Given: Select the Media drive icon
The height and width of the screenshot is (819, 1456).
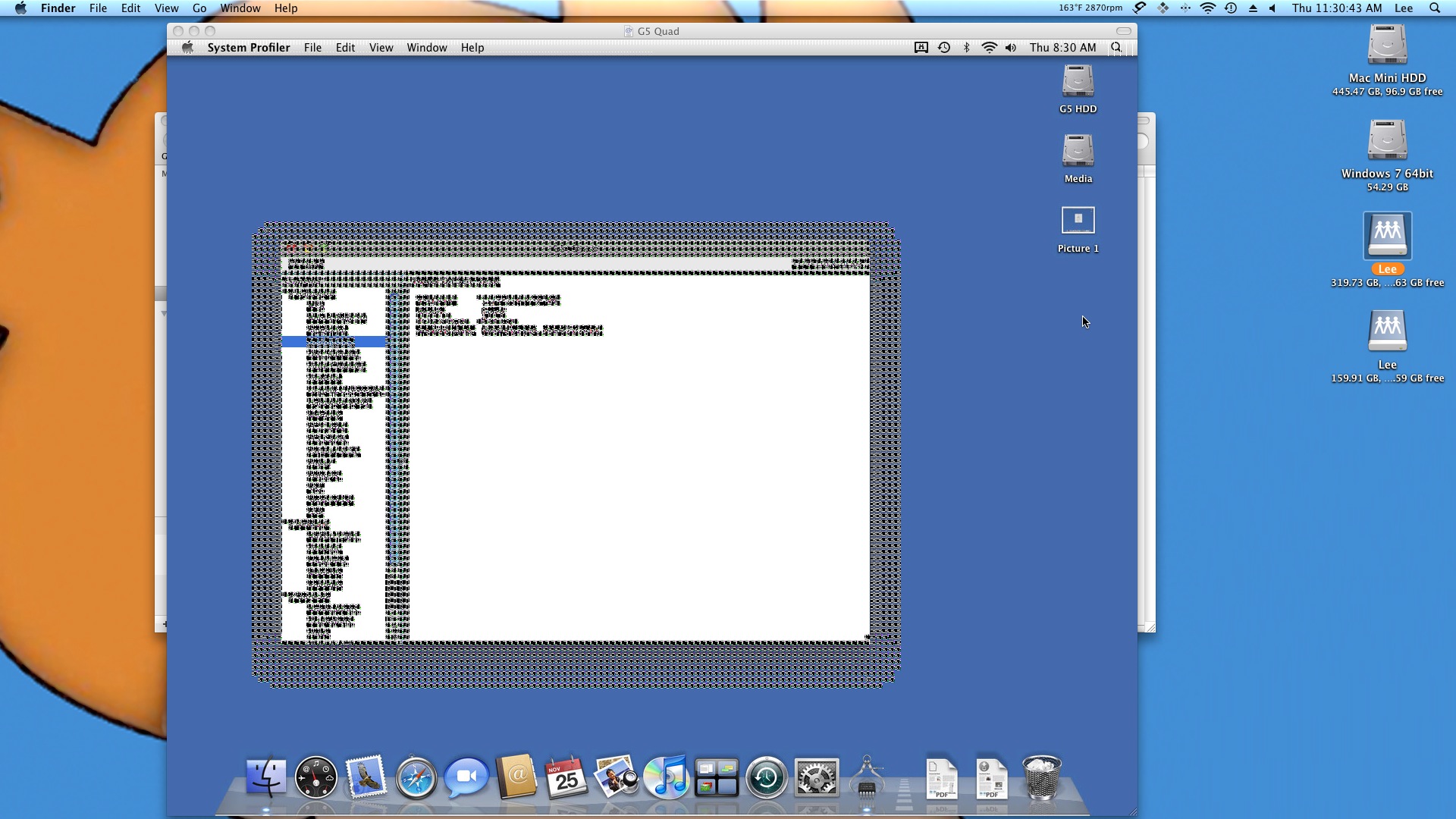Looking at the screenshot, I should click(x=1078, y=152).
